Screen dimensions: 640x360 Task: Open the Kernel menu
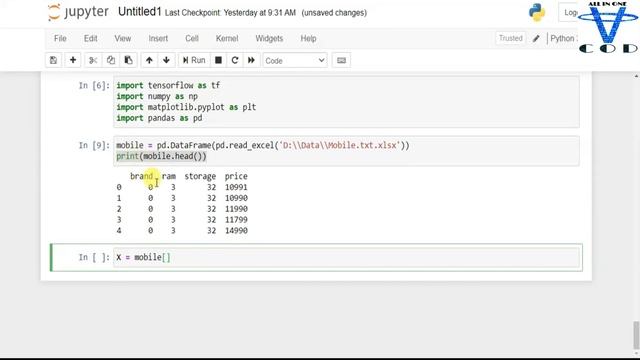(227, 38)
